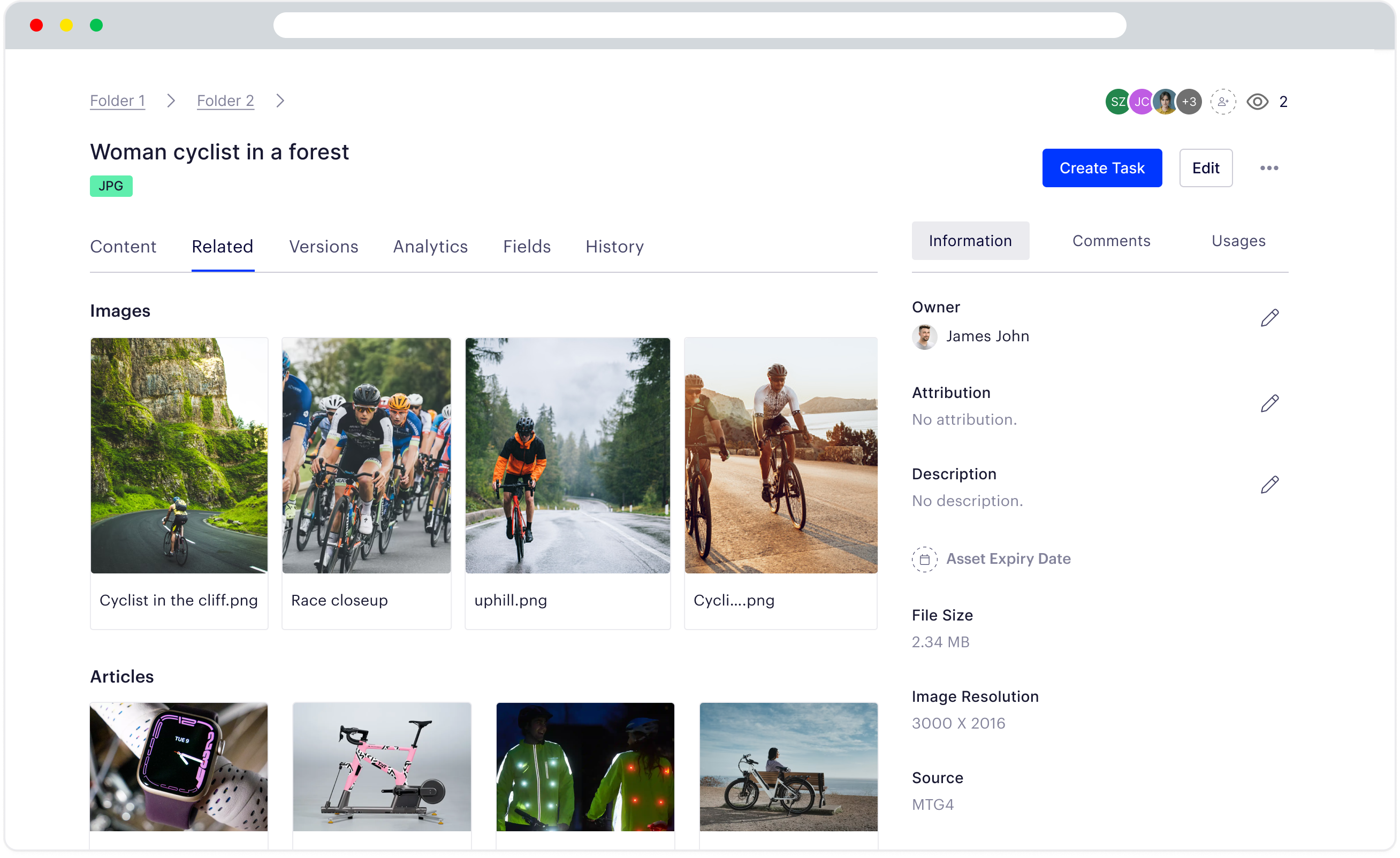Click the Create Task button
The width and height of the screenshot is (1400, 858).
click(1102, 168)
